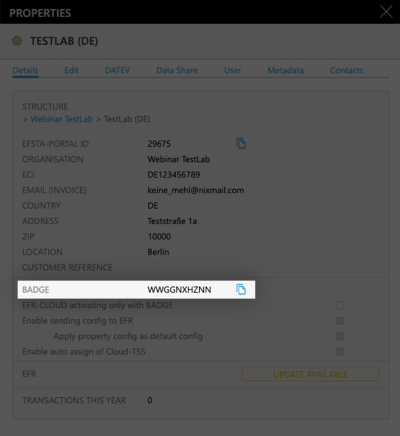Open the Webinar TestLab structure link
400x436 pixels.
(62, 119)
